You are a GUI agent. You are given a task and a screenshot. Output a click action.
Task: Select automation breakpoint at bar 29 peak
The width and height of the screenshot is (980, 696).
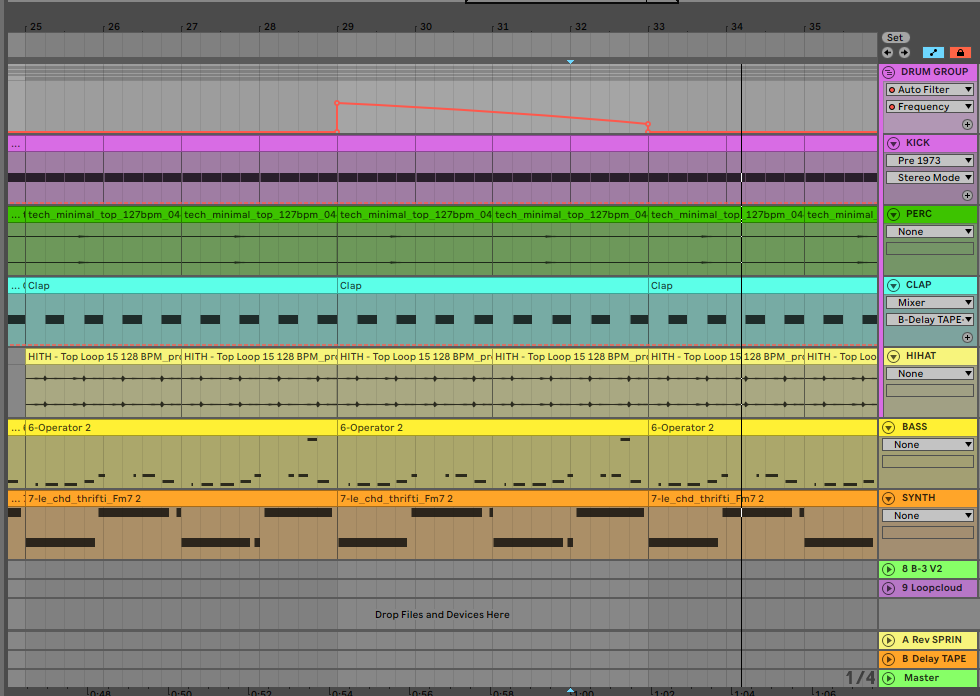click(338, 103)
